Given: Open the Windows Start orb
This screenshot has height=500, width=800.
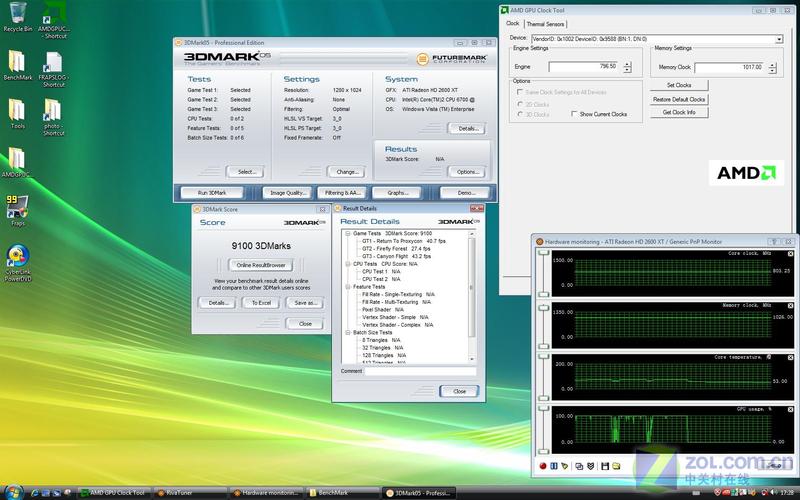Looking at the screenshot, I should click(13, 492).
